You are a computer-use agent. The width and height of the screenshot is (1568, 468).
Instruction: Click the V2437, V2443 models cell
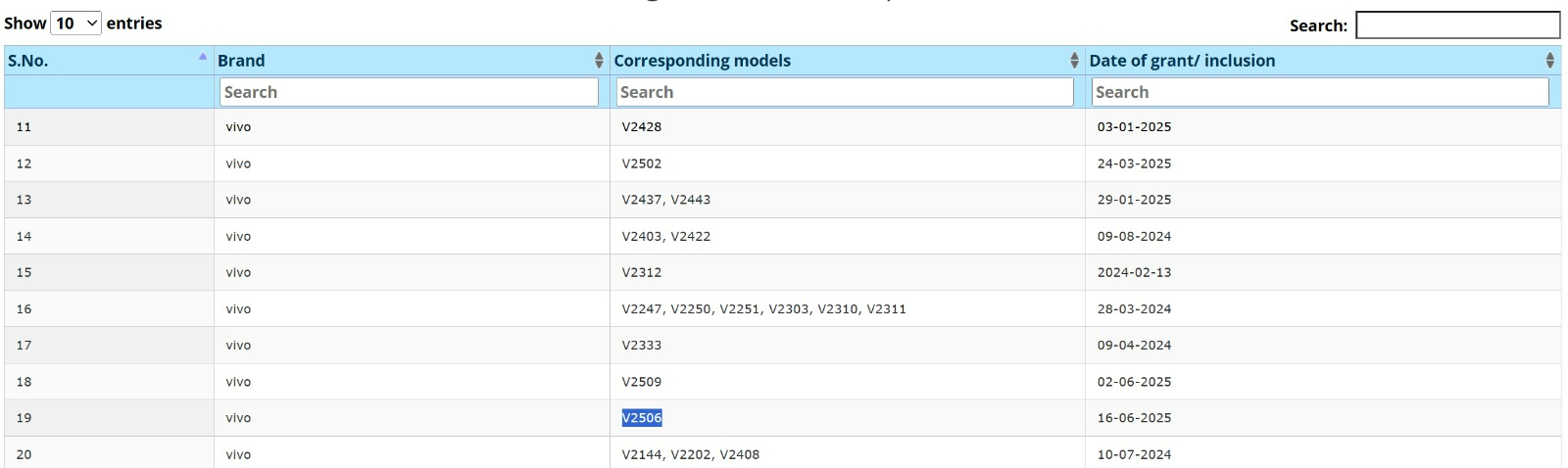point(666,200)
